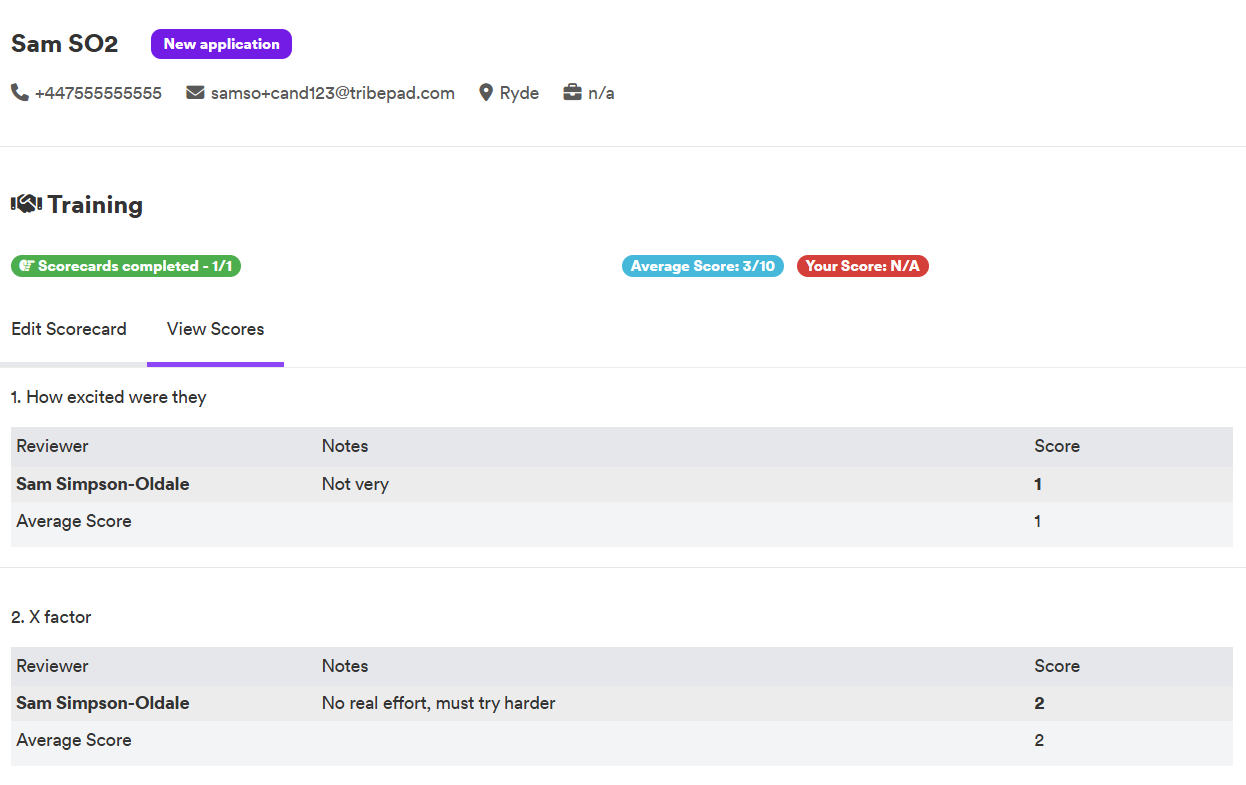Click Reviewer column header in How excited table
Image resolution: width=1246 pixels, height=785 pixels.
click(52, 446)
